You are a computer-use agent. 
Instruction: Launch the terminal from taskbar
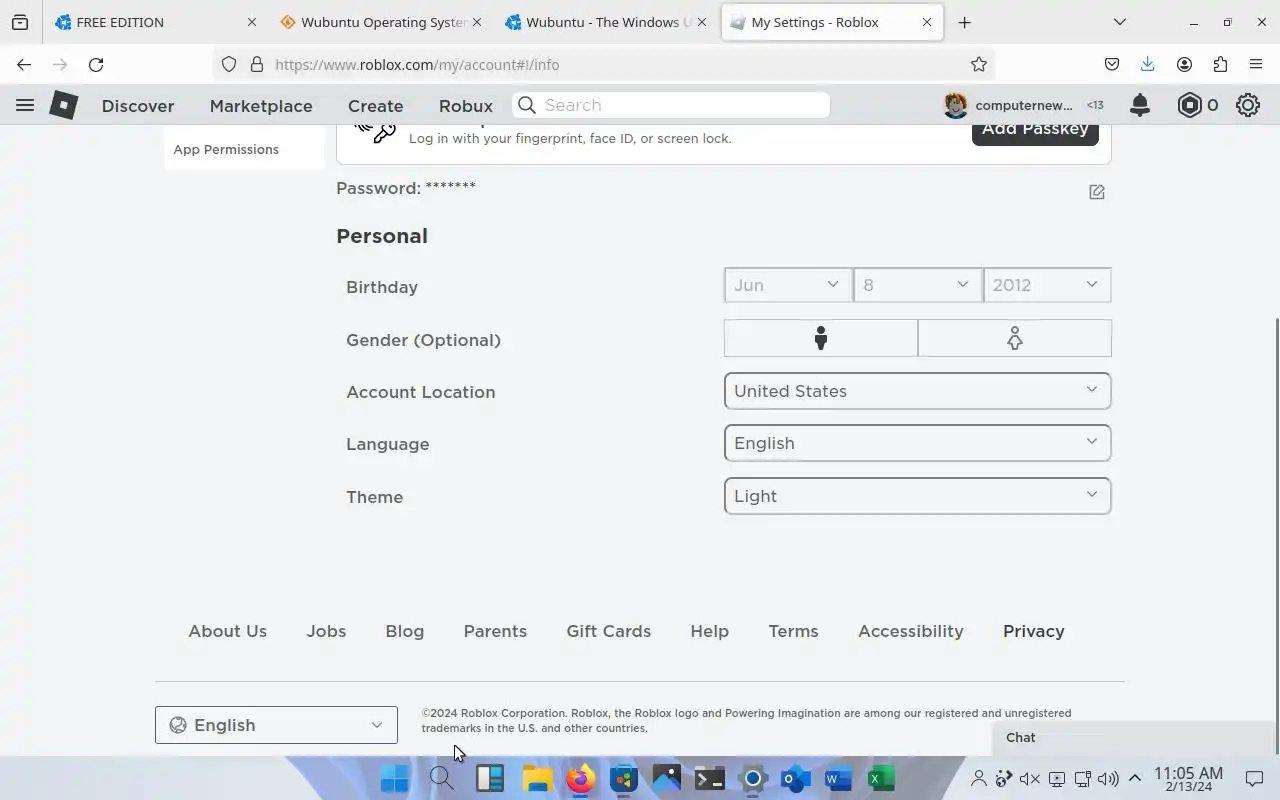pyautogui.click(x=709, y=778)
